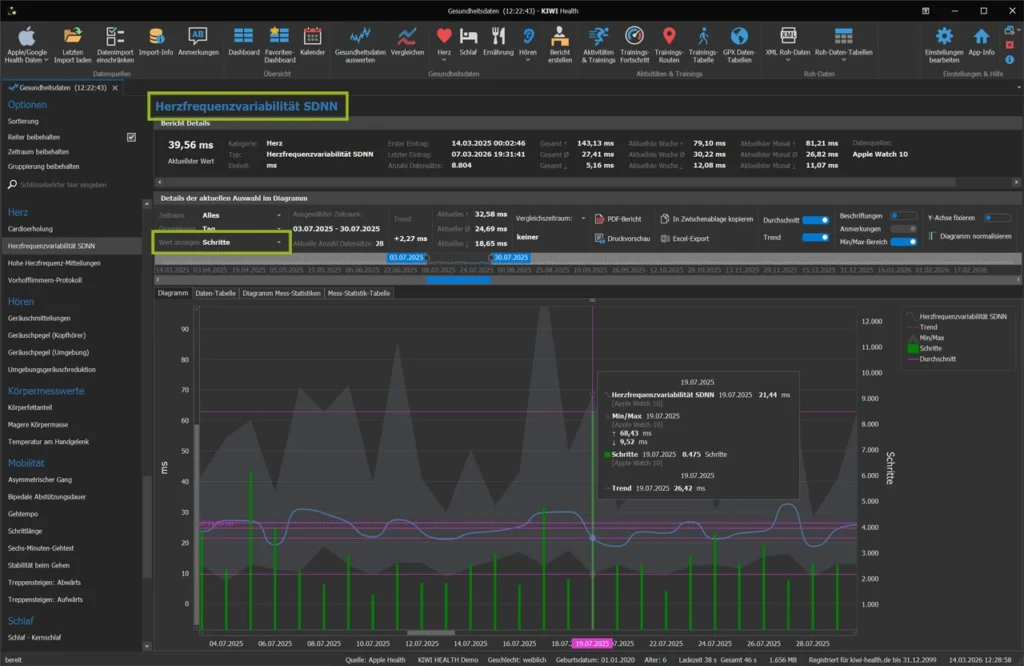Uncheck the Reiter beibehalten checkbox
This screenshot has height=666, width=1024.
pyautogui.click(x=130, y=136)
